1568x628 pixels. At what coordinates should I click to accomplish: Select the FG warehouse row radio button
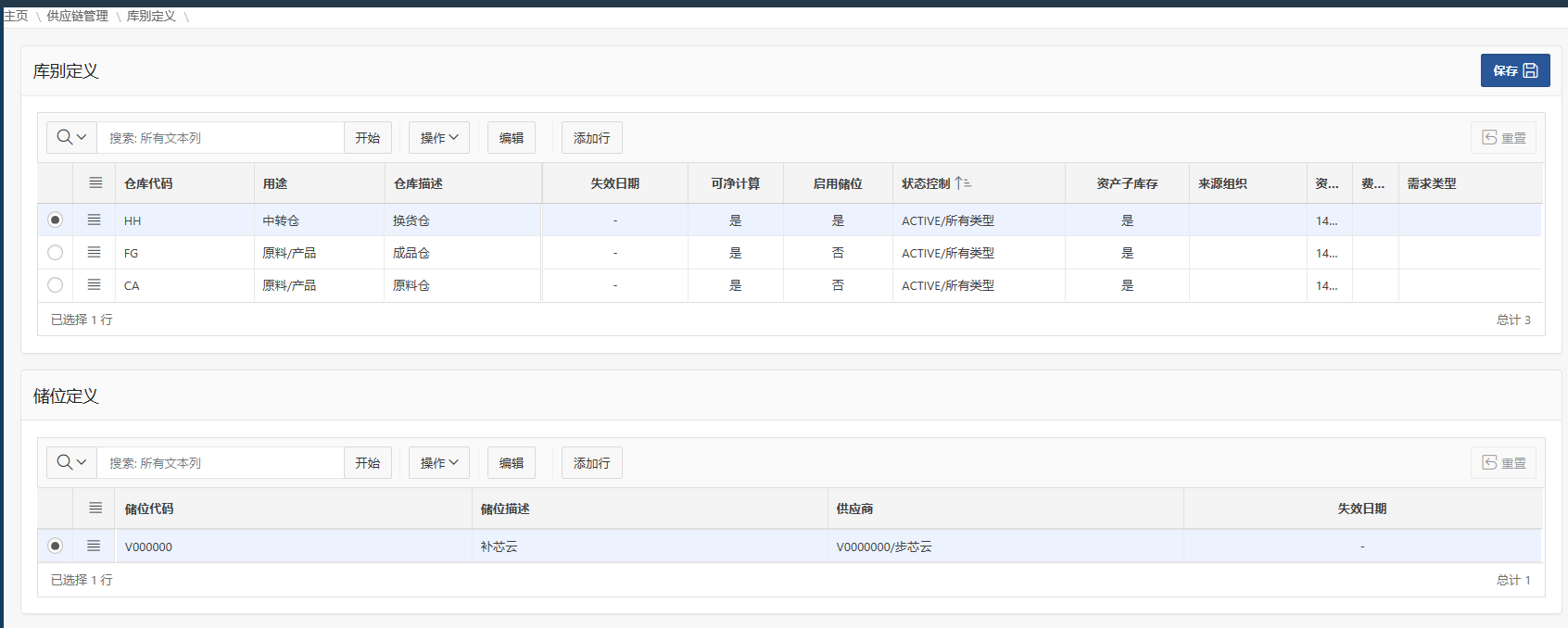pyautogui.click(x=56, y=252)
